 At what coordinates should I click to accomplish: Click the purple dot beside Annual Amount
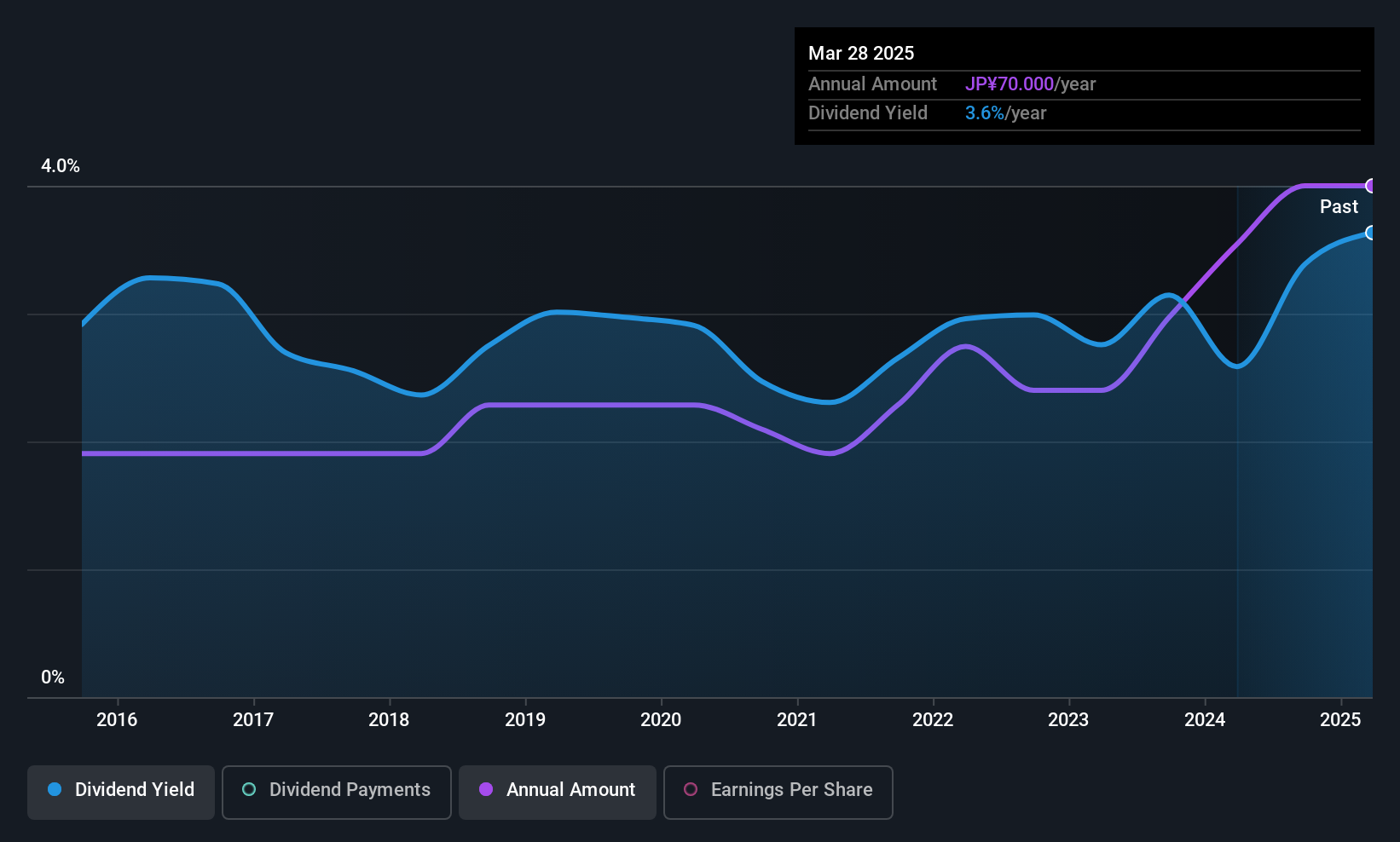(x=486, y=790)
